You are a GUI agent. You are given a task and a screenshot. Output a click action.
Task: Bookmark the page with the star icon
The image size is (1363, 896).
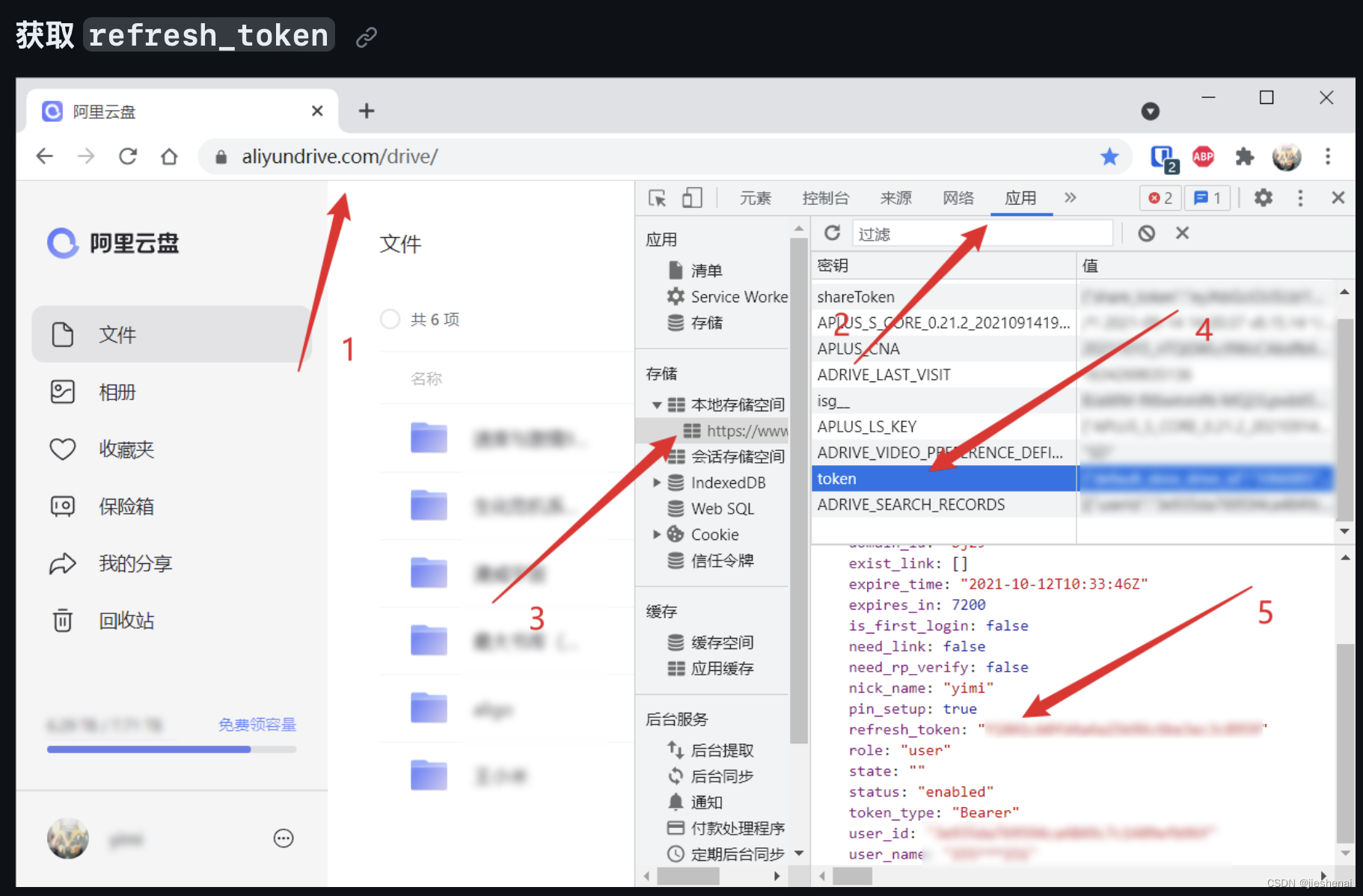click(1109, 156)
